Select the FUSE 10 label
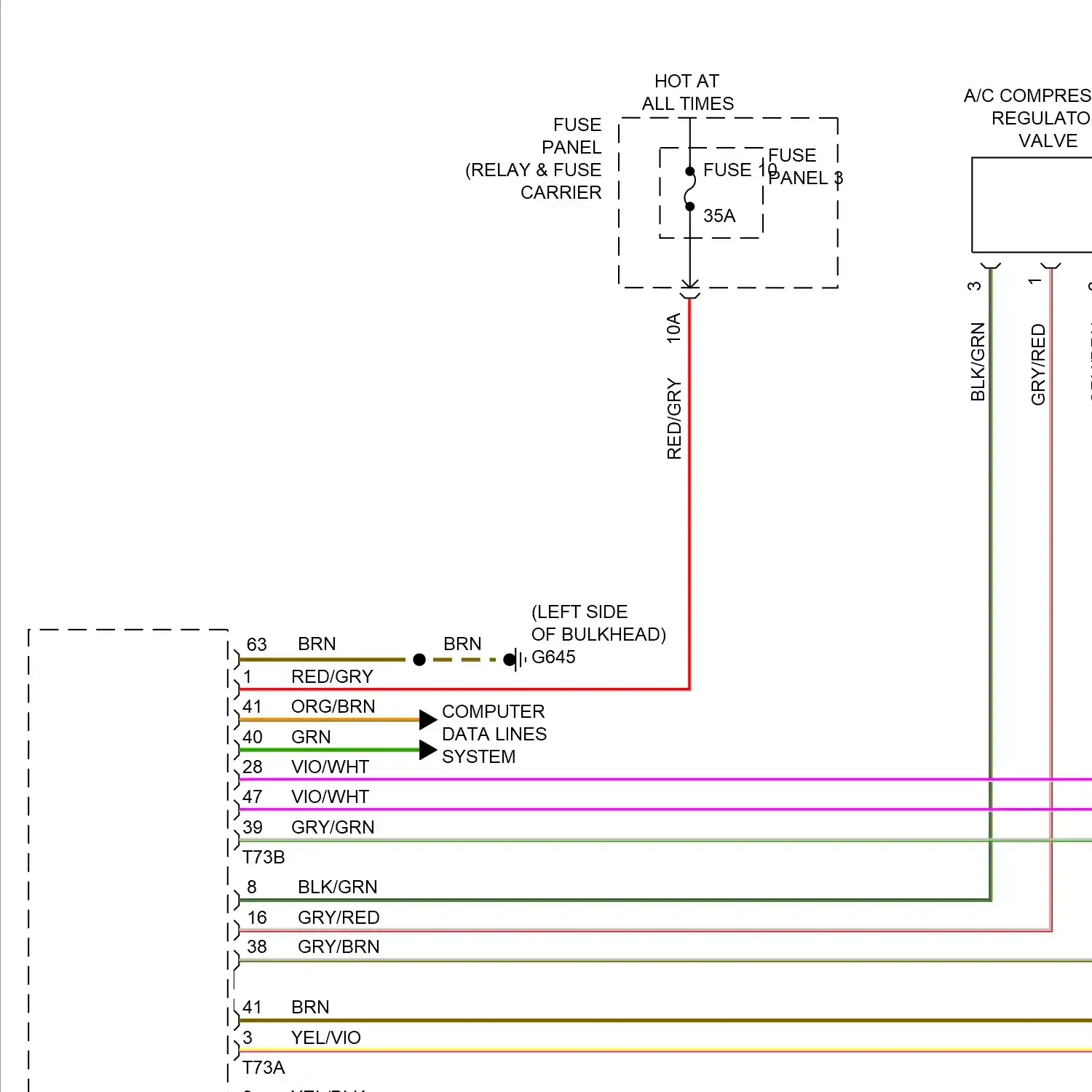This screenshot has height=1092, width=1092. click(x=740, y=170)
